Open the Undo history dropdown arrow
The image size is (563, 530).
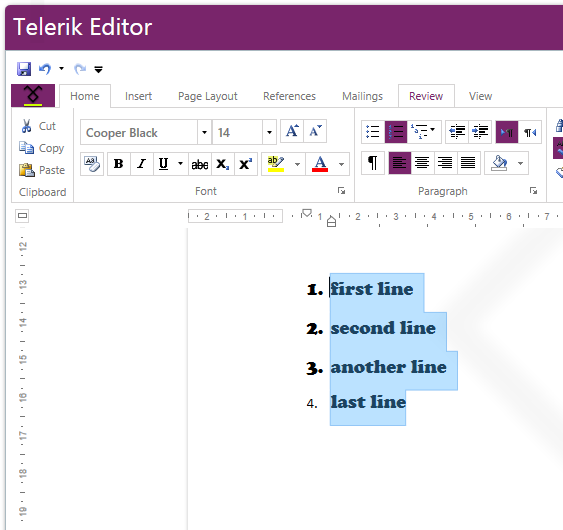[x=61, y=68]
